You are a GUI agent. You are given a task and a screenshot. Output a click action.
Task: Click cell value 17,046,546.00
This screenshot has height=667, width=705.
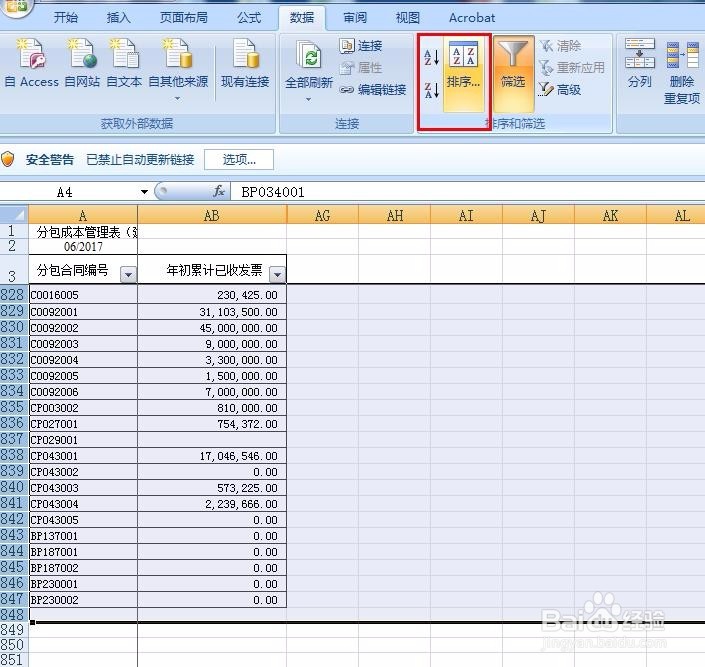click(x=212, y=456)
